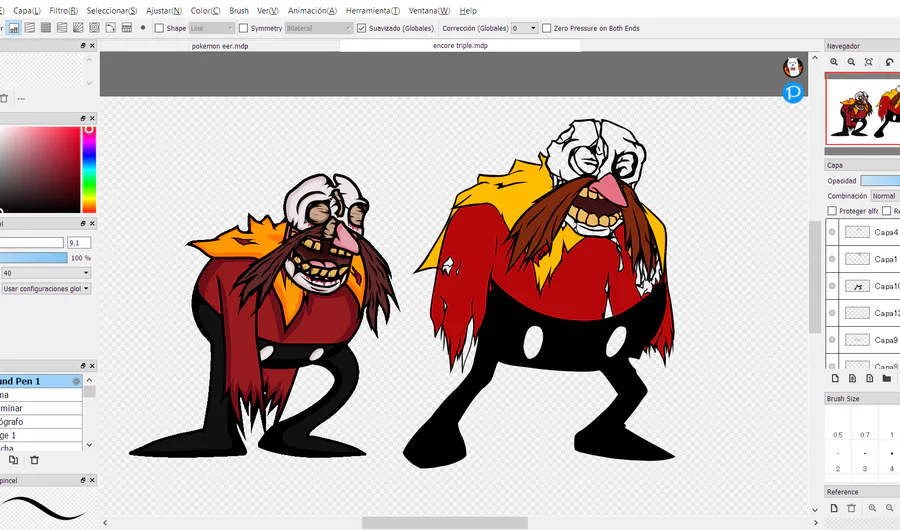The width and height of the screenshot is (900, 530).
Task: Open gear settings for Pen 1 brush
Action: point(76,381)
